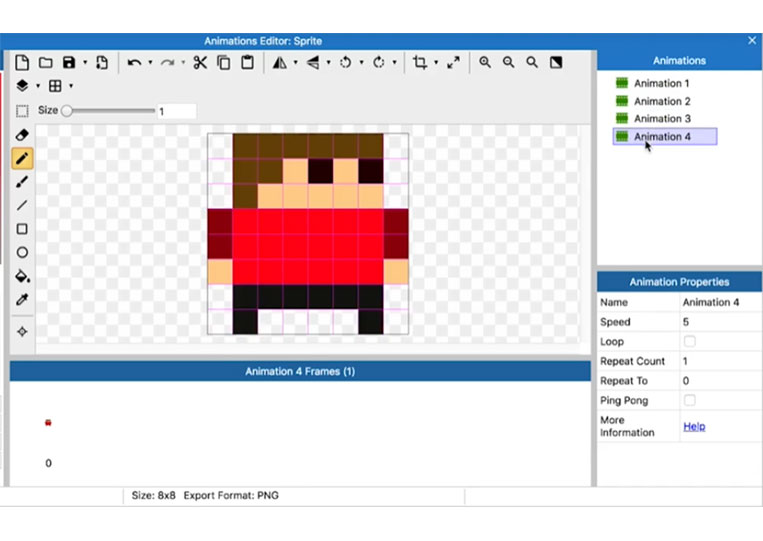Select Animation 4 in list
Viewport: 763px width, 541px height.
(665, 137)
